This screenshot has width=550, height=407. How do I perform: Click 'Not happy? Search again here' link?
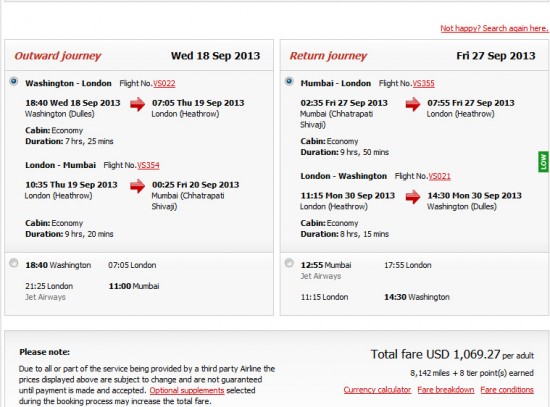[494, 28]
